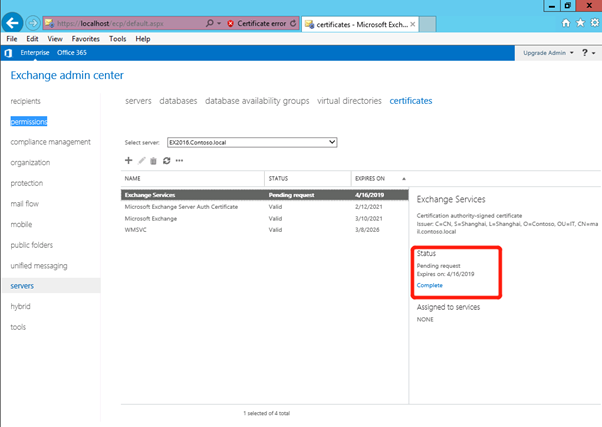Open the File menu
This screenshot has height=427, width=602.
pos(12,39)
